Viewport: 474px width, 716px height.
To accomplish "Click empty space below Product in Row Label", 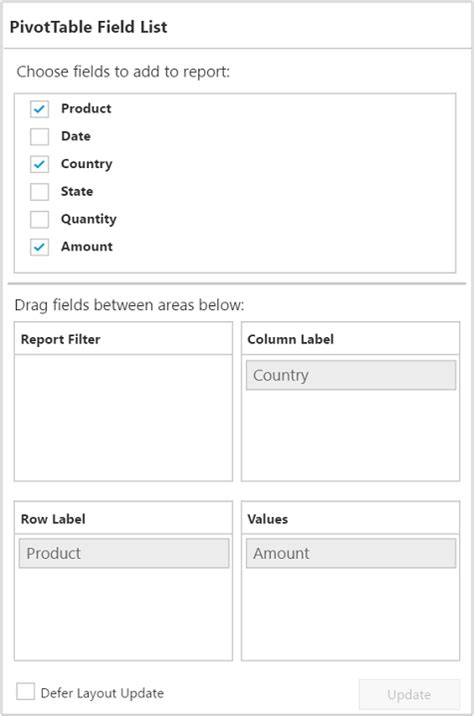I will [x=123, y=614].
